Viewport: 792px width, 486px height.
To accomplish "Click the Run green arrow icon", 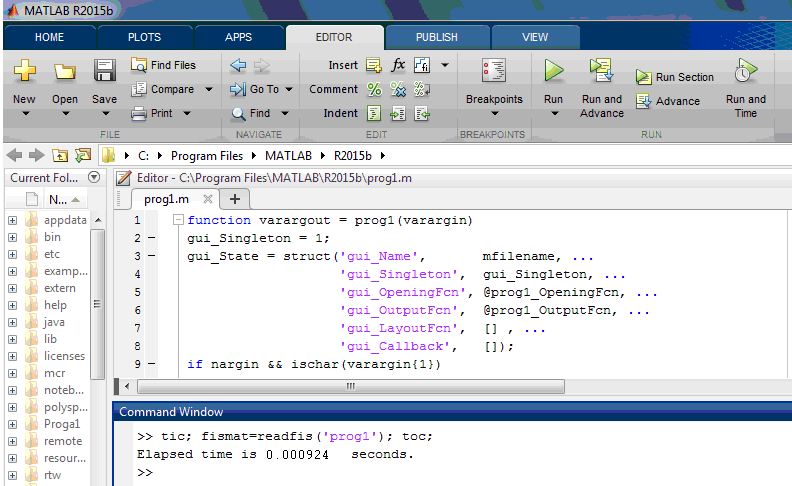I will [x=554, y=71].
